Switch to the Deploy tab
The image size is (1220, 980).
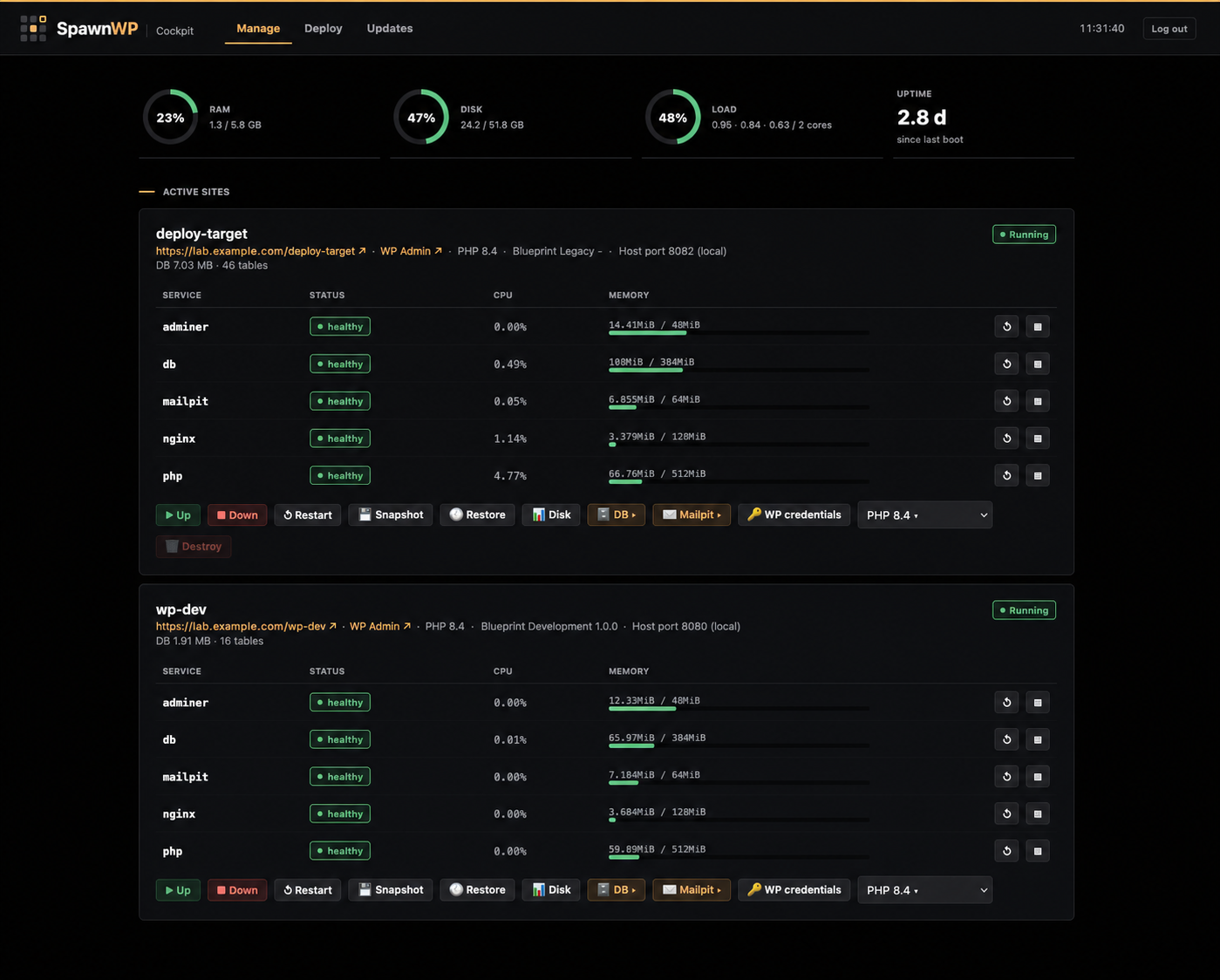[324, 29]
